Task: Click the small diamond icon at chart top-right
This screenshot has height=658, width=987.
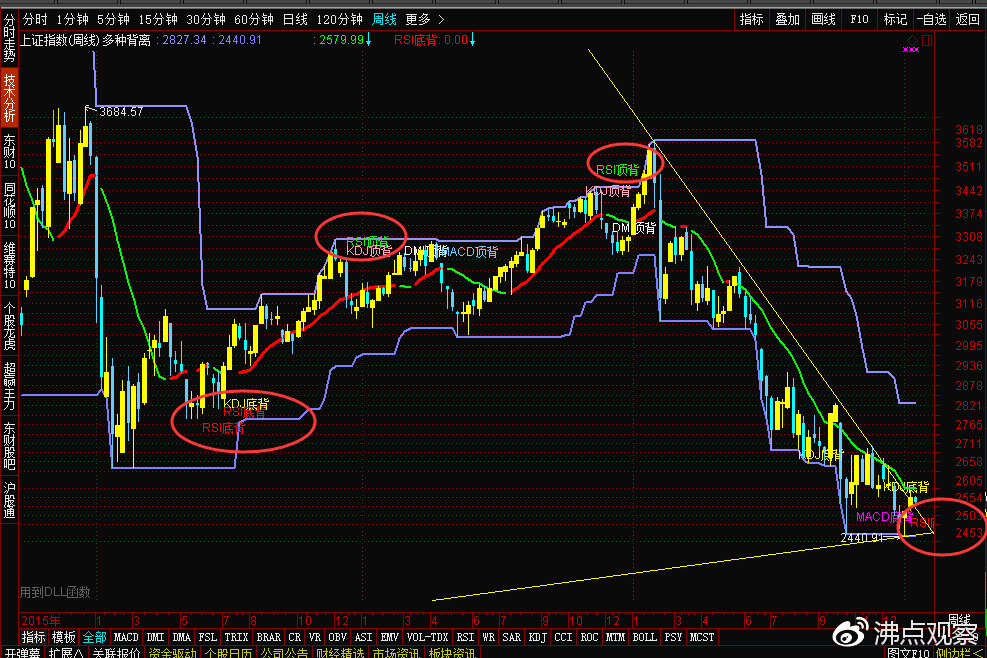Action: 912,40
